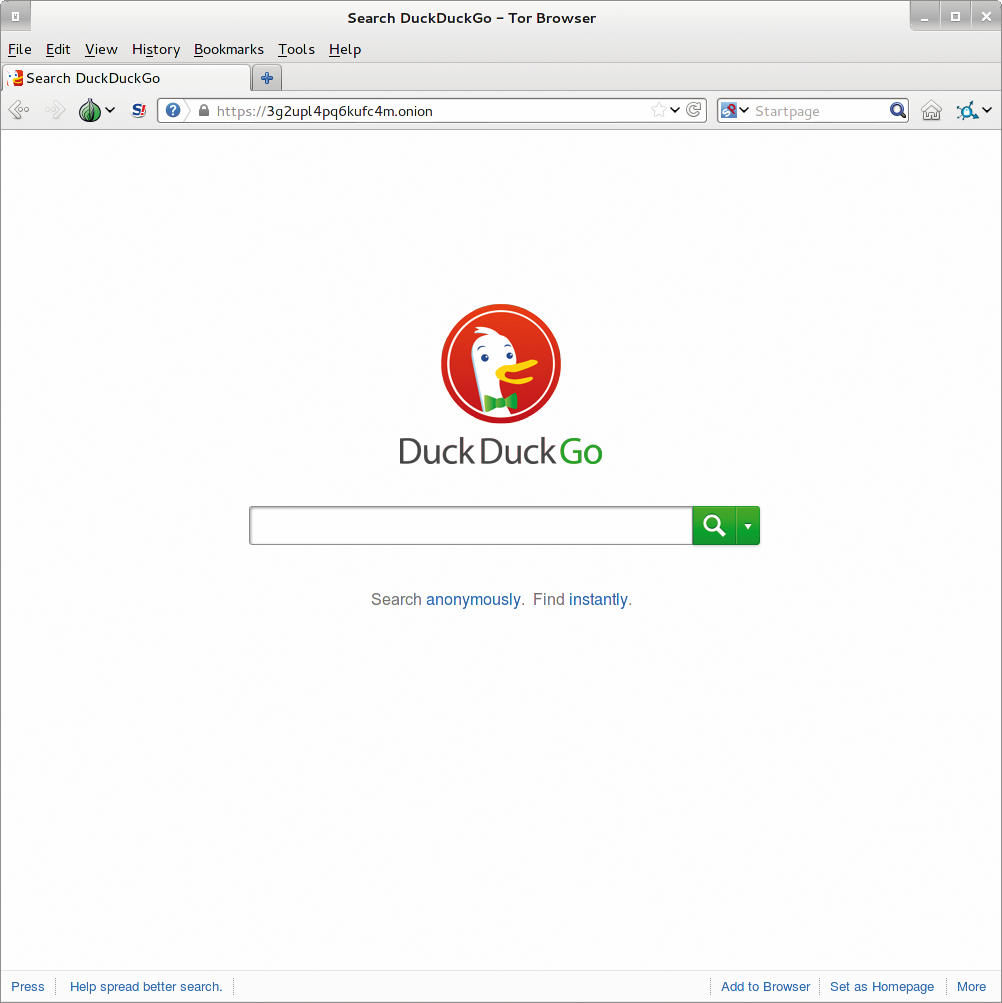Viewport: 1002px width, 1003px height.
Task: Open the More footer link
Action: 971,986
